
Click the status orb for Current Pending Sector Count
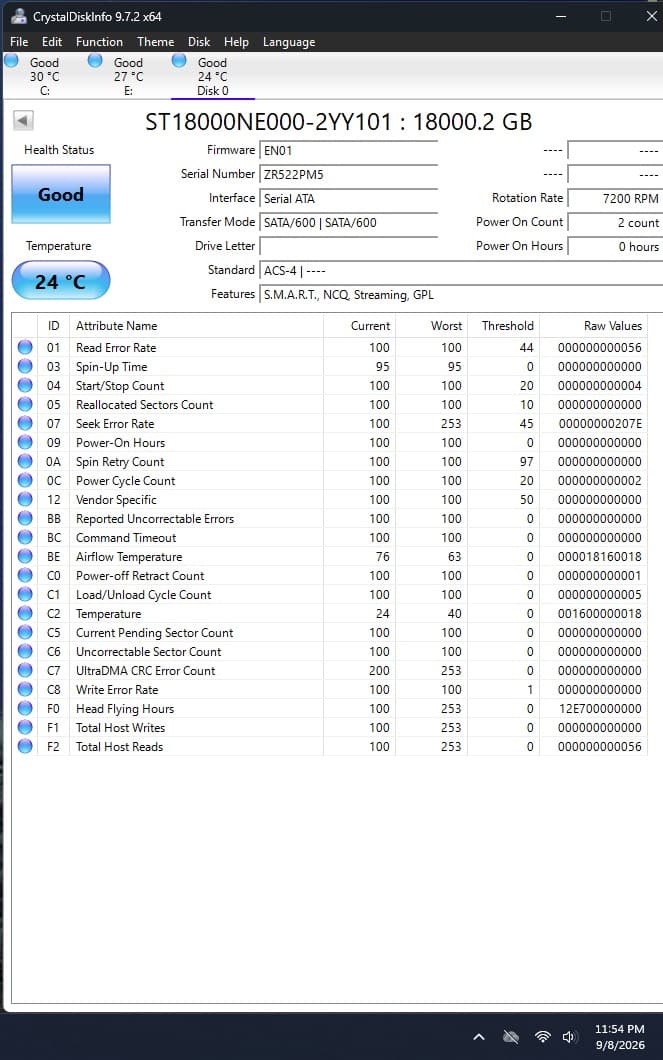pyautogui.click(x=25, y=632)
